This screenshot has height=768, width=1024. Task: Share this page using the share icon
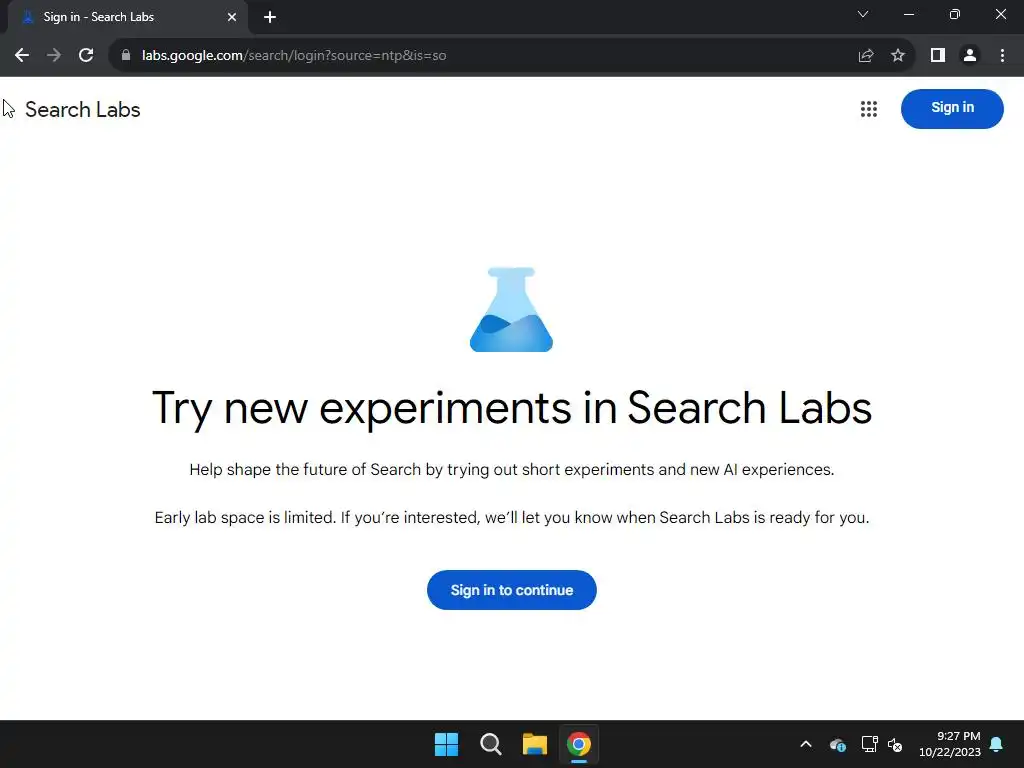(x=866, y=56)
